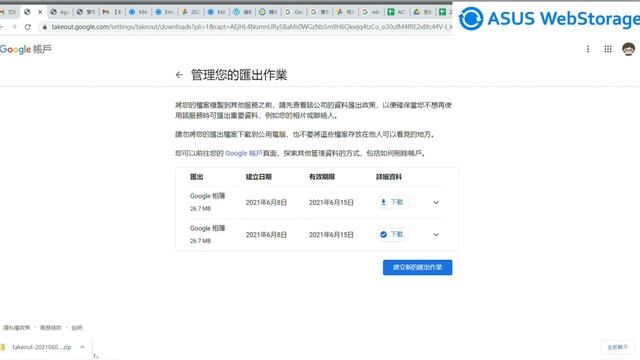This screenshot has height=360, width=640.
Task: Open the tab labeled Em
Action: point(164,12)
